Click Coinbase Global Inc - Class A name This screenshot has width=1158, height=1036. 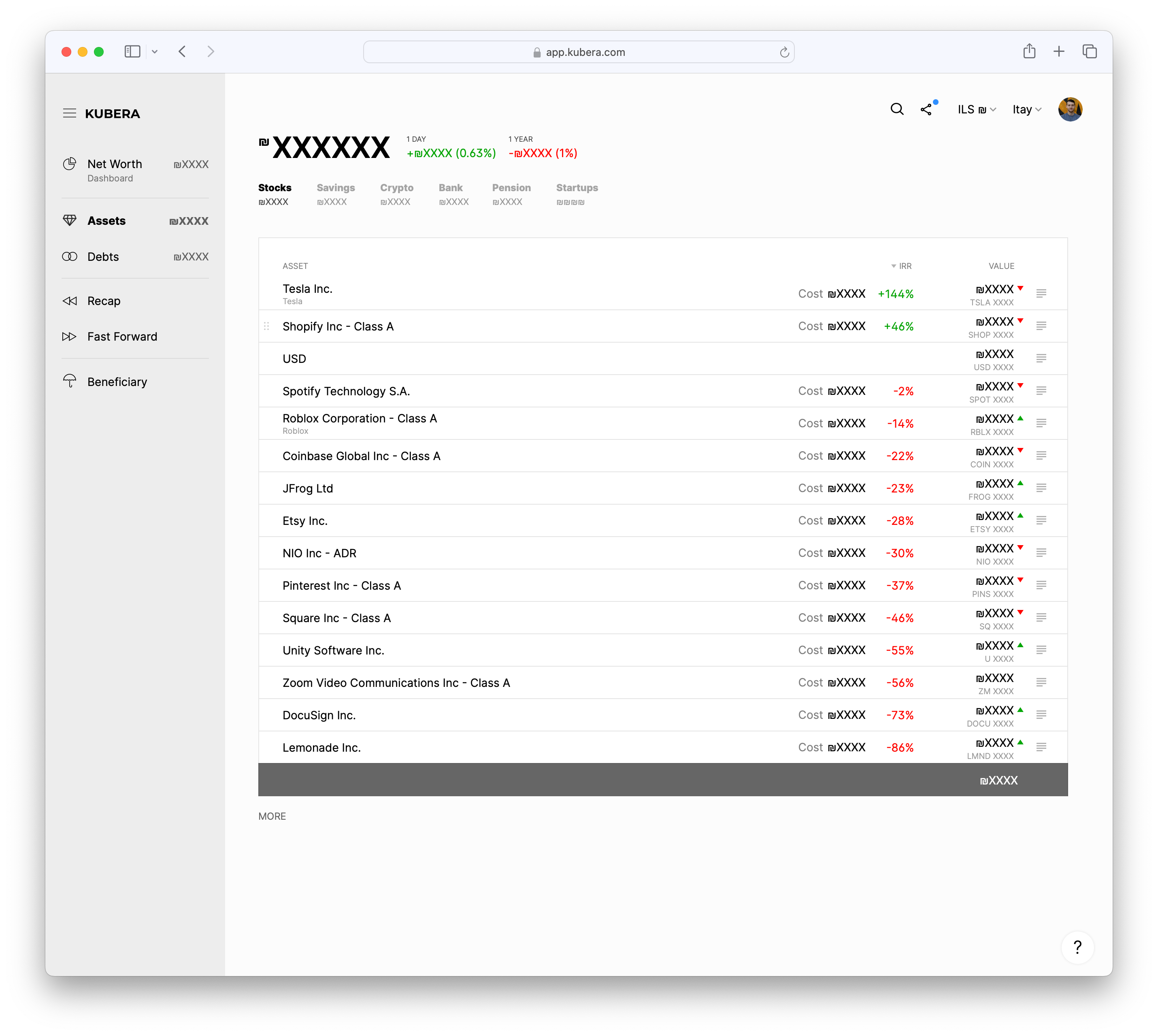coord(361,456)
